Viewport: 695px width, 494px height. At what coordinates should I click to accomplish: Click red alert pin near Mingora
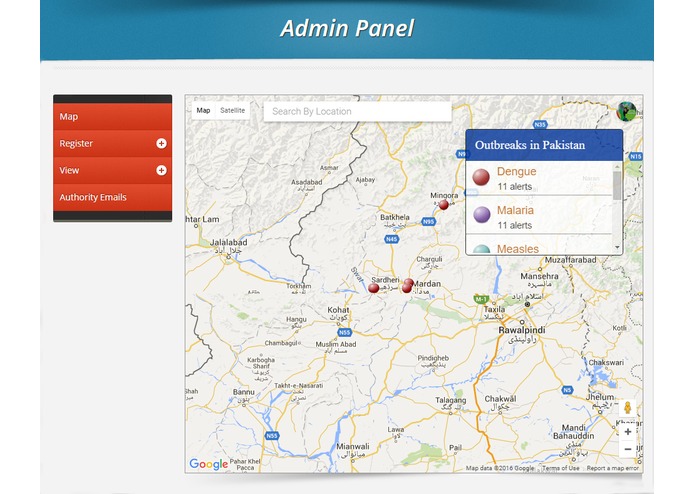(444, 205)
